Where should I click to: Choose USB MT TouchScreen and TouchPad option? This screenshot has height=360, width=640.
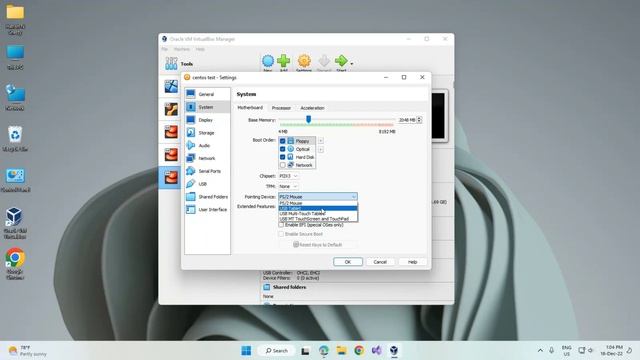coord(318,219)
